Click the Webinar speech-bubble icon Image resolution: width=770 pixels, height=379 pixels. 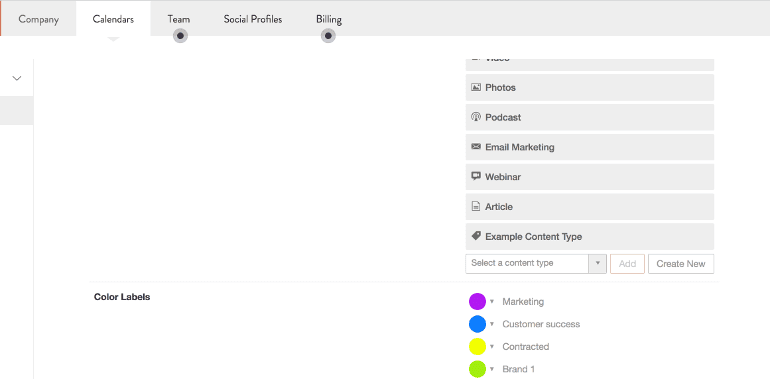coord(476,176)
